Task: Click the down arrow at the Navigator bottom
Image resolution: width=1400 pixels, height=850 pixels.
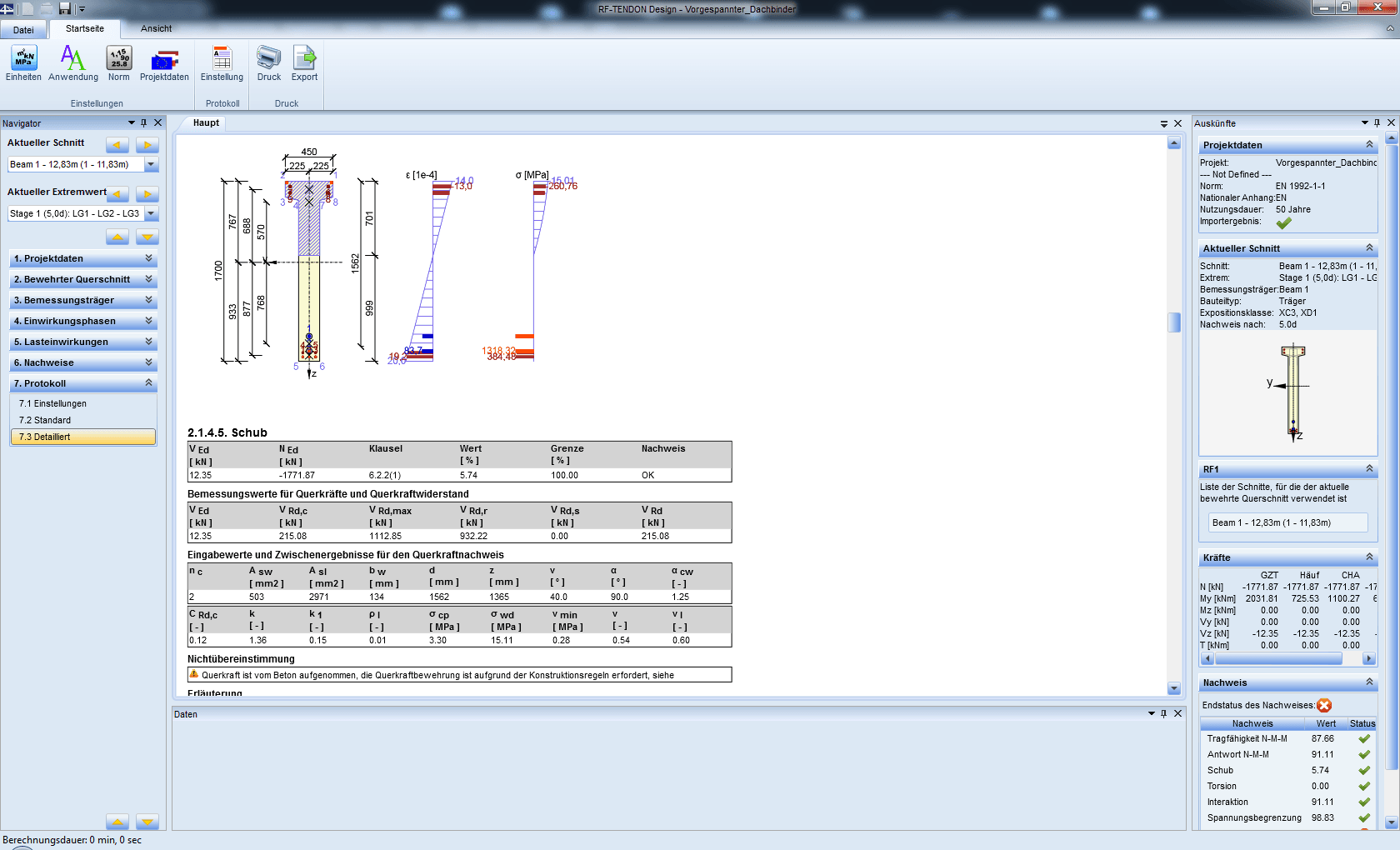Action: click(147, 822)
